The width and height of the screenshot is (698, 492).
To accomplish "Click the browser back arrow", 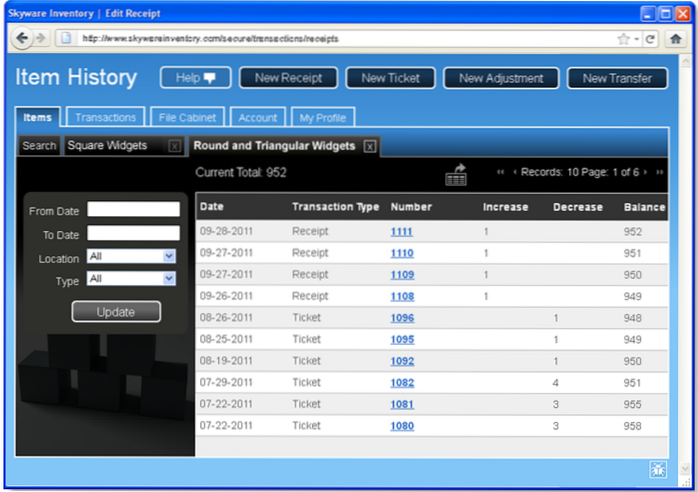I will 22,38.
